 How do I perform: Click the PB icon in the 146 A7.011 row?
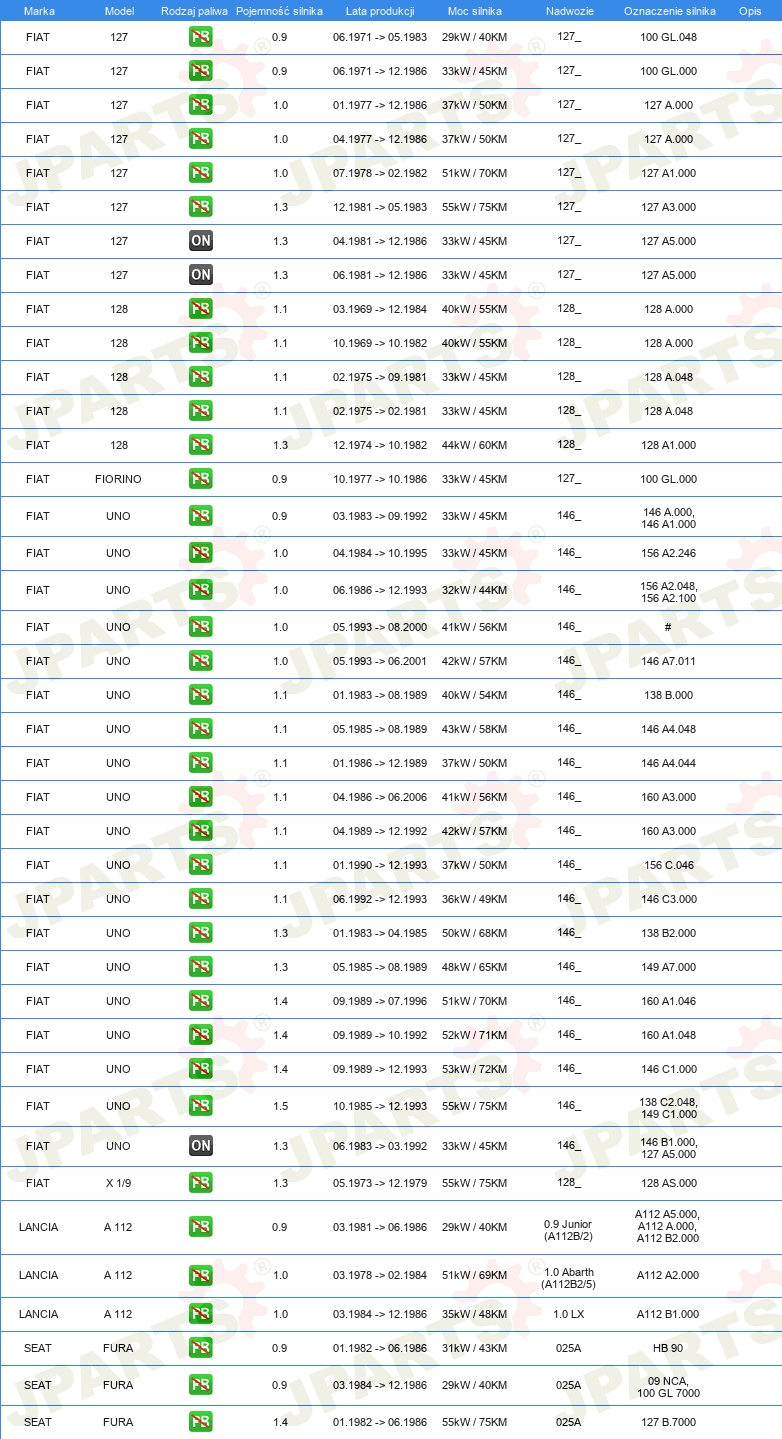pos(200,661)
